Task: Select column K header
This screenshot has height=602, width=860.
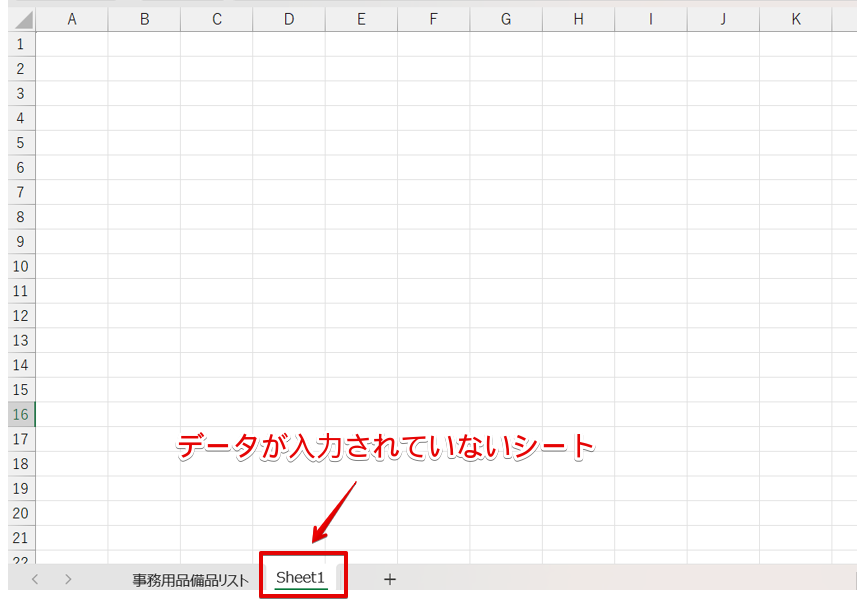Action: tap(795, 18)
